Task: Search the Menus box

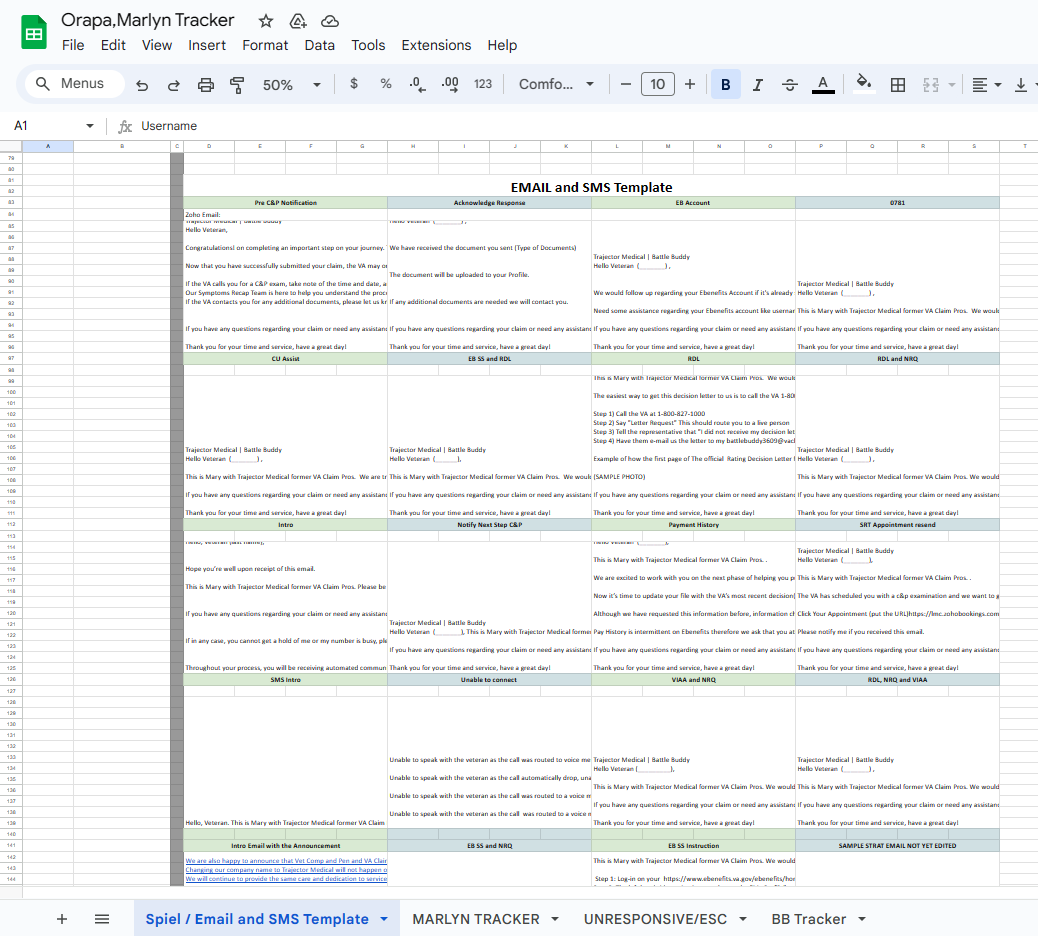Action: coord(75,83)
